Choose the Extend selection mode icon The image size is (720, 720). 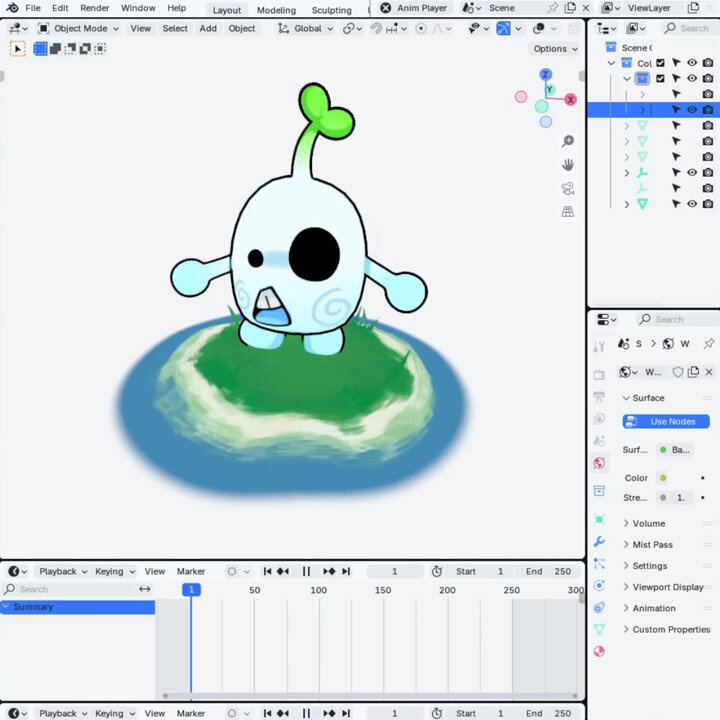55,49
